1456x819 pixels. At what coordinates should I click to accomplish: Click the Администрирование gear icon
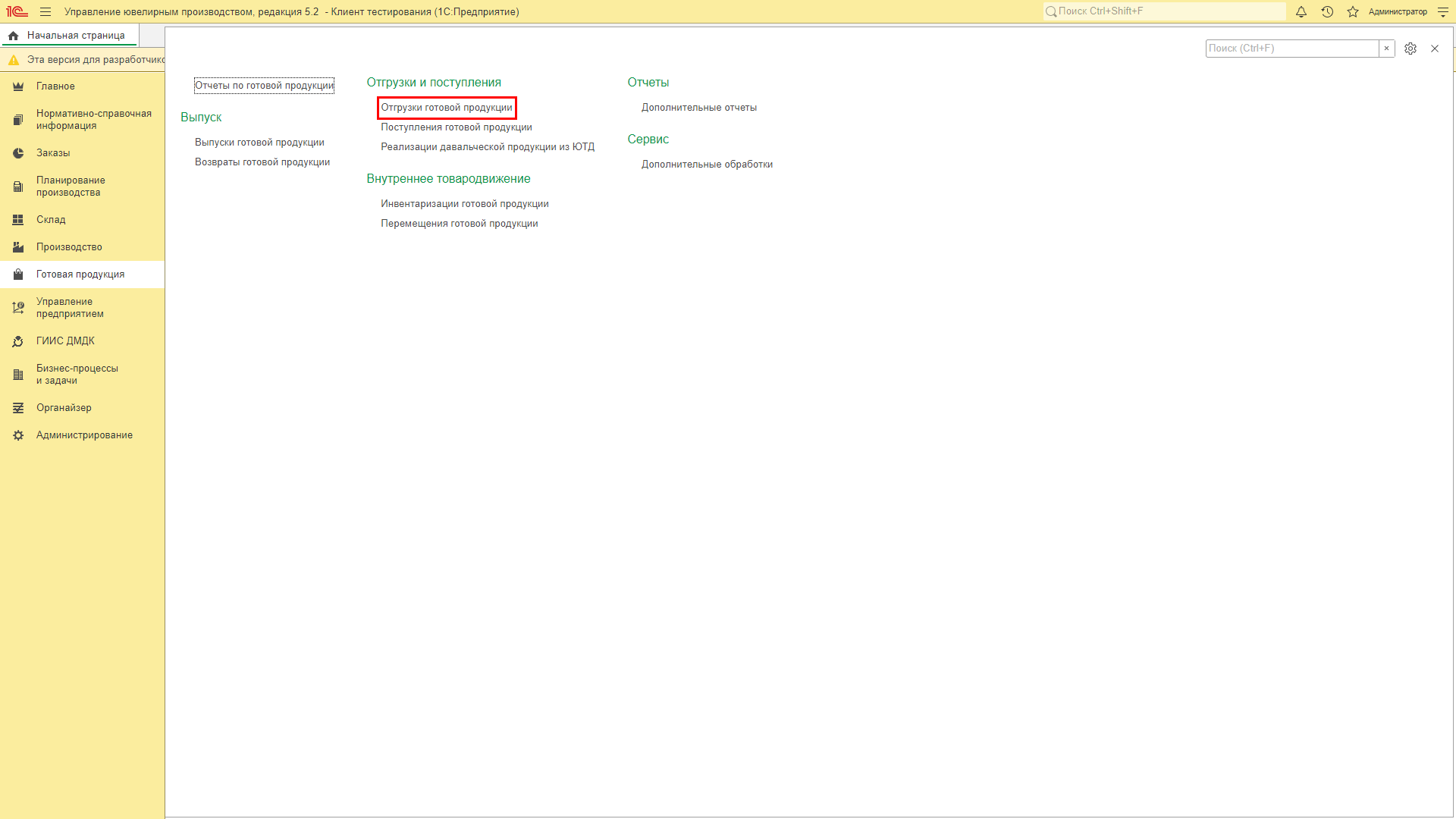18,435
